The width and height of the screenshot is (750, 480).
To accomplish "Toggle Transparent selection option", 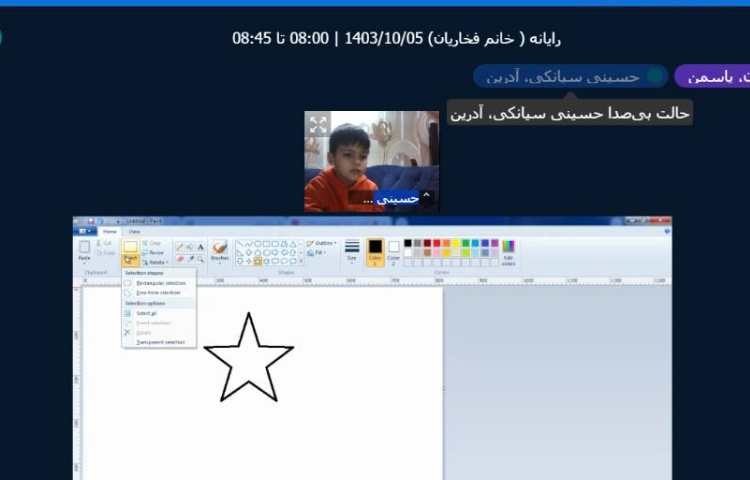I will pos(159,342).
